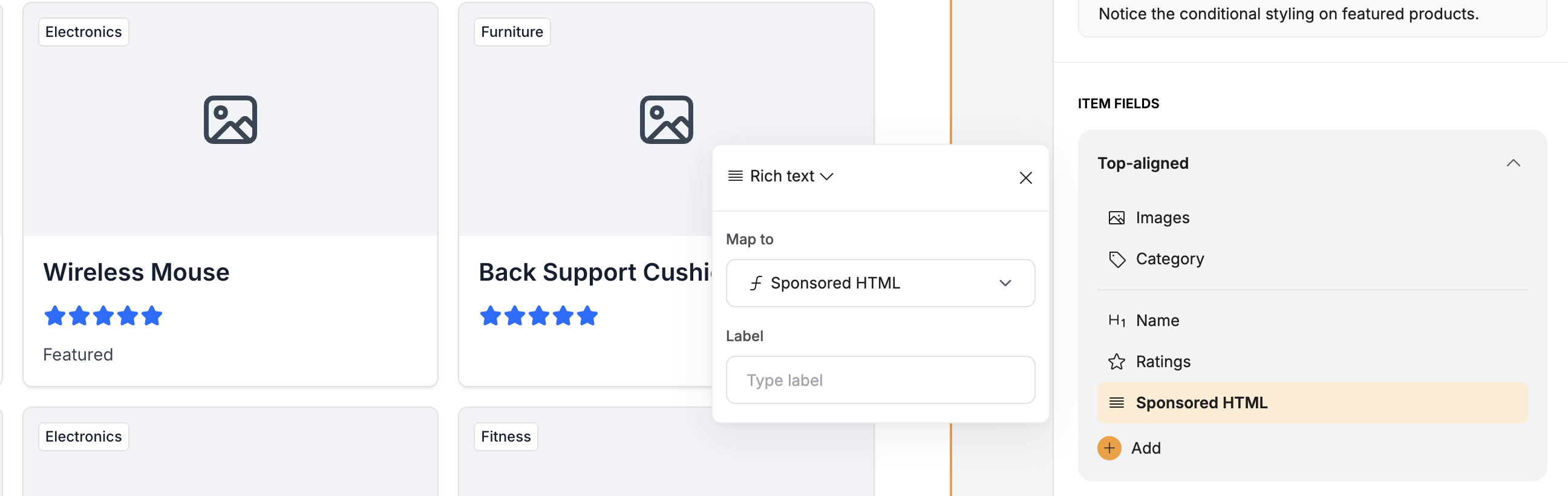The height and width of the screenshot is (496, 1568).
Task: Click the Fitness category badge
Action: 506,437
